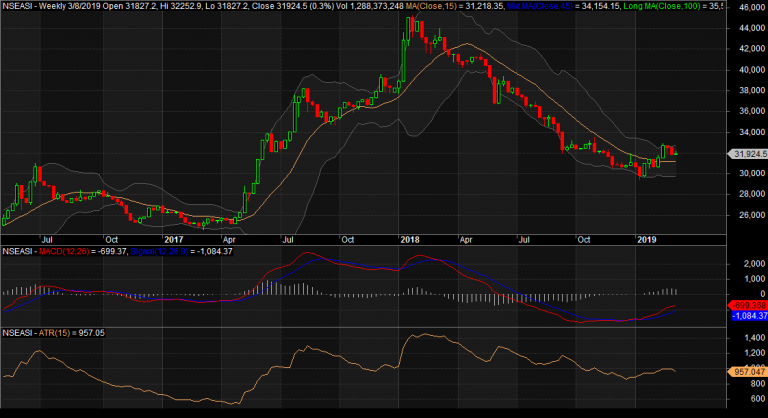Click the '38,000' price axis label
The width and height of the screenshot is (768, 418).
pos(752,91)
